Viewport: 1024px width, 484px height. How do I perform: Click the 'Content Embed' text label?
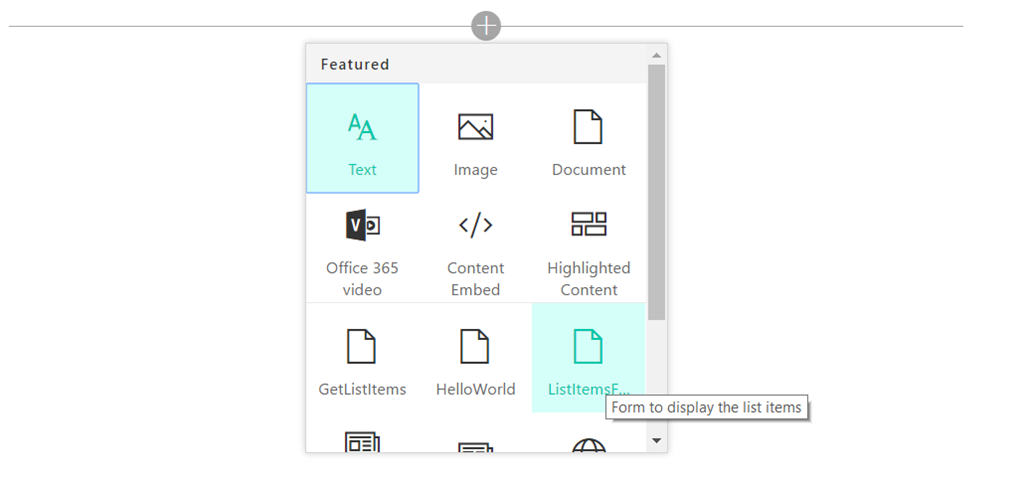coord(475,279)
